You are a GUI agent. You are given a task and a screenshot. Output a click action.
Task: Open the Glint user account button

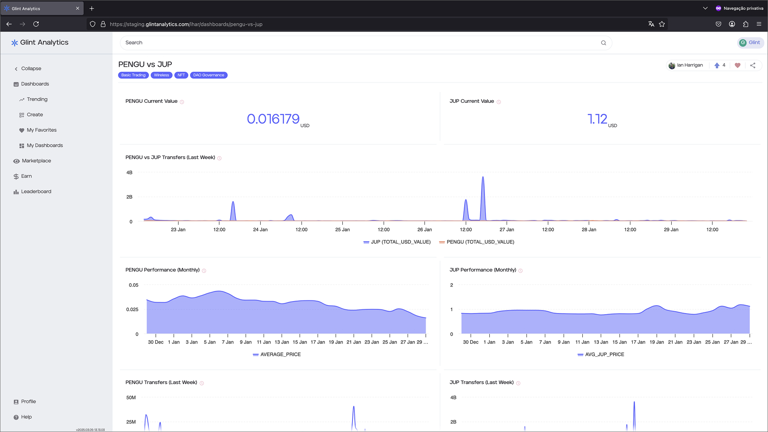click(x=750, y=43)
